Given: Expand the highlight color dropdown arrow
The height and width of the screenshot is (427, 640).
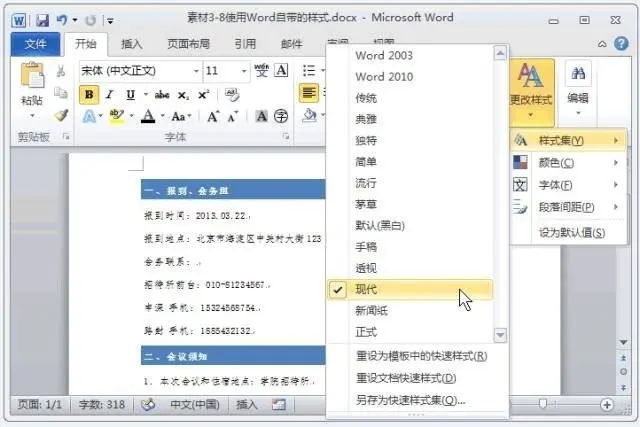Looking at the screenshot, I should (x=131, y=116).
